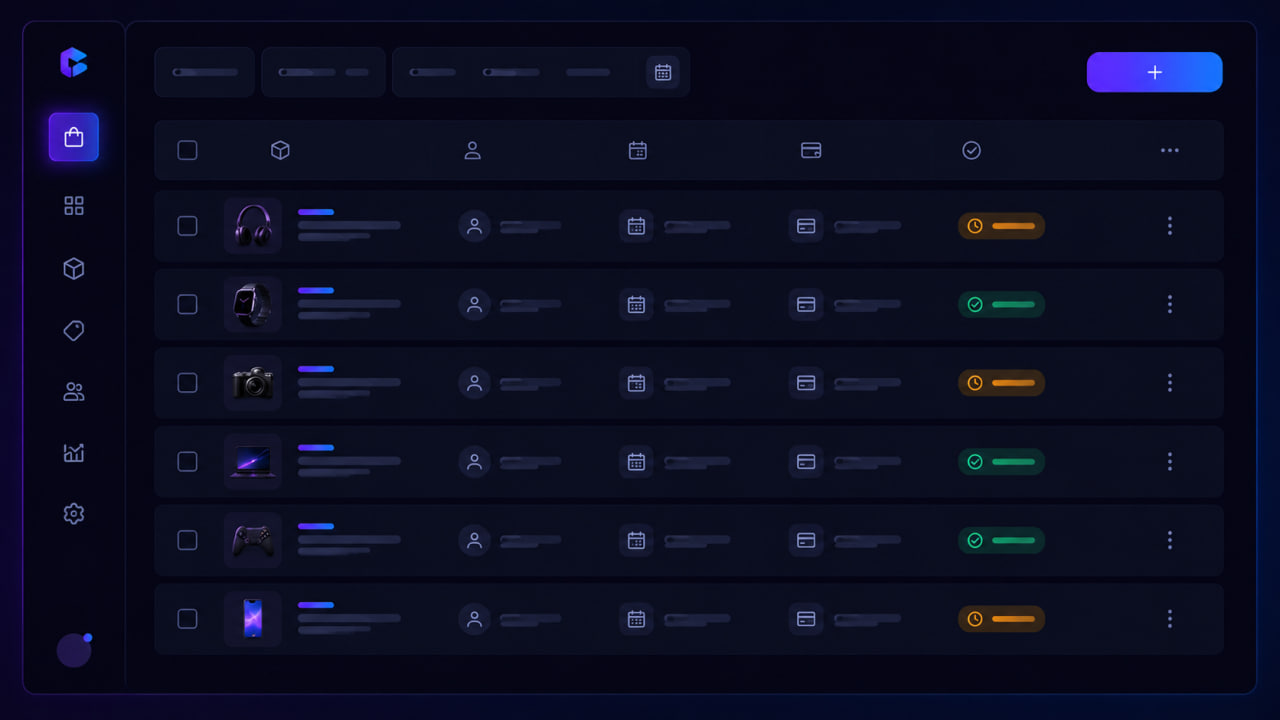Sort by the product cube column header
Screen dimensions: 1280x720
(x=281, y=150)
